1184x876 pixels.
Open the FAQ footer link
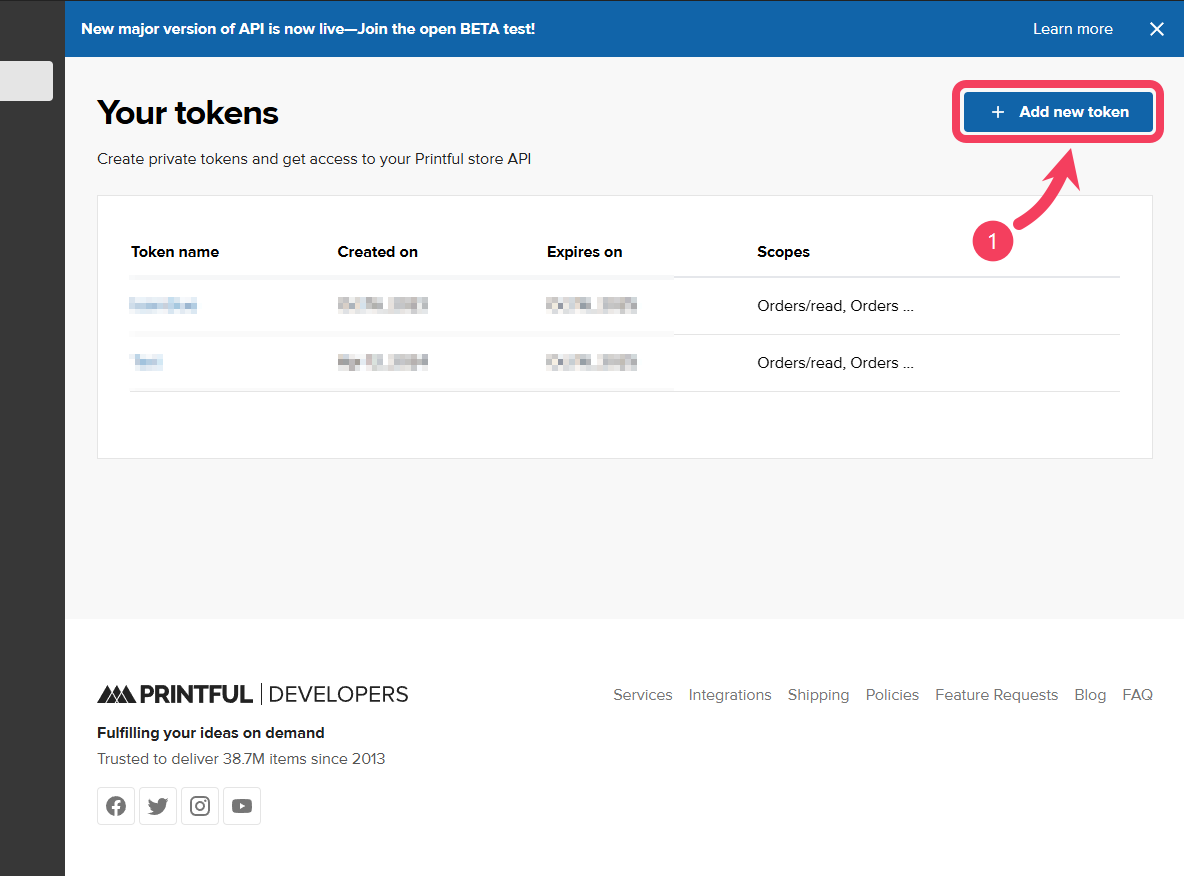(x=1137, y=695)
